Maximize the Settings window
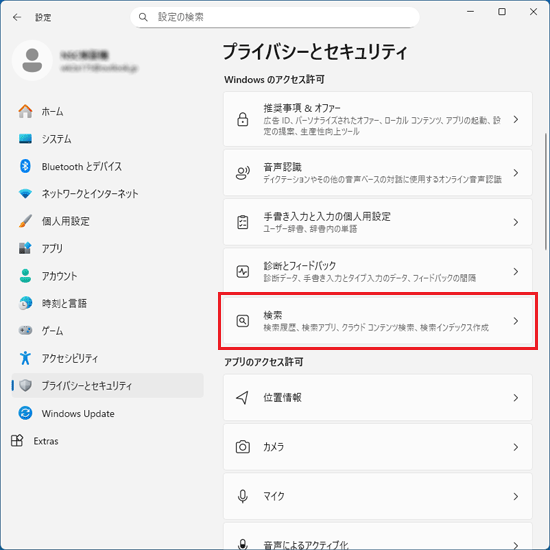 502,12
